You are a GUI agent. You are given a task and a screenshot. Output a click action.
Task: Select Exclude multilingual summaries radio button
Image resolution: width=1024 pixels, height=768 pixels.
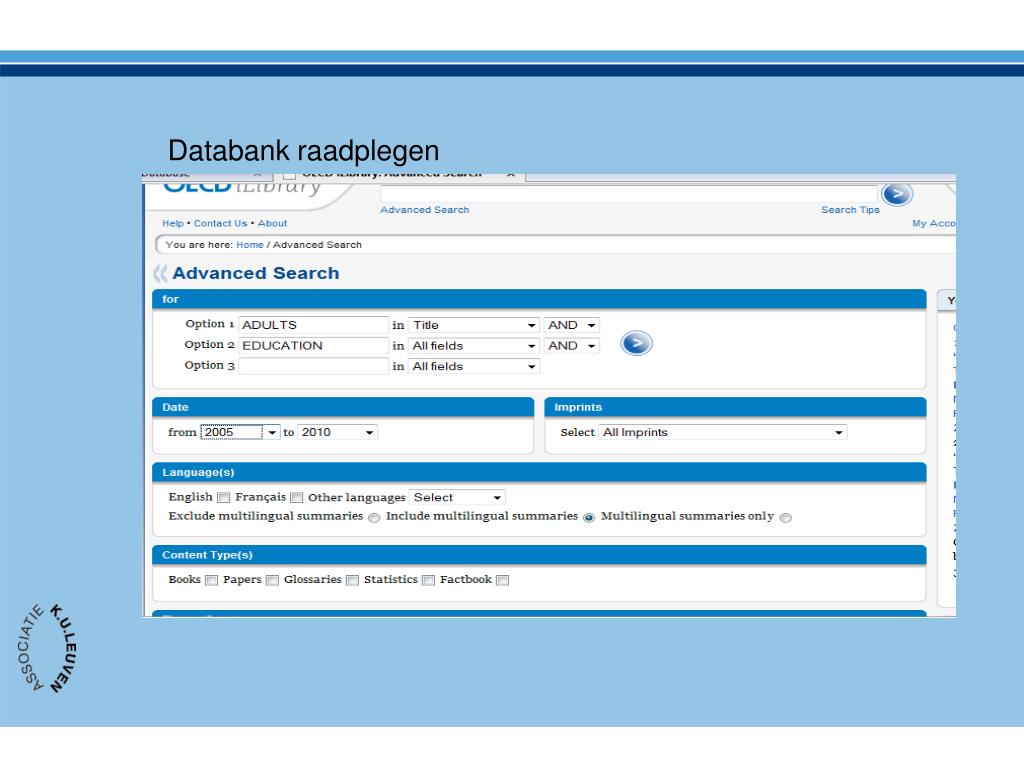(374, 517)
